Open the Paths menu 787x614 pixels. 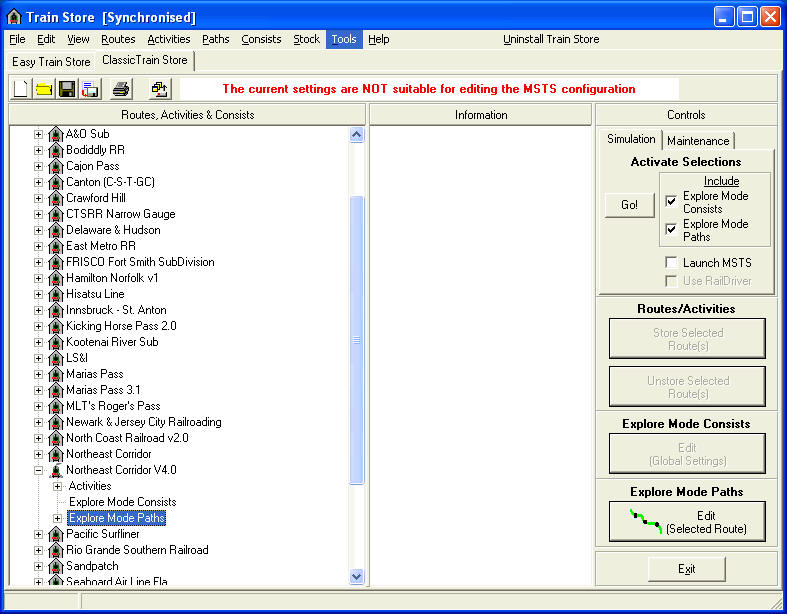click(x=216, y=39)
